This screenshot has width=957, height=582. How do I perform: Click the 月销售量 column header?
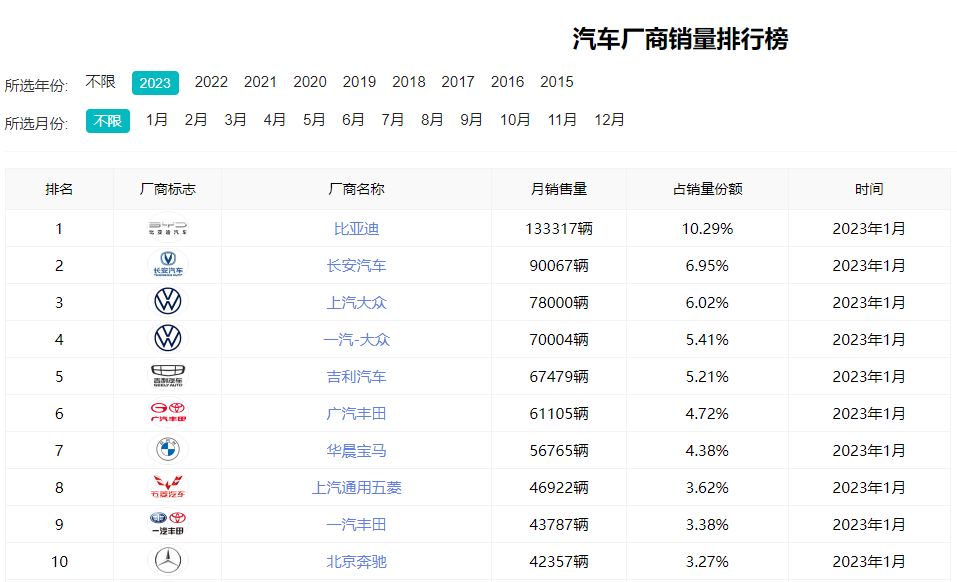558,189
